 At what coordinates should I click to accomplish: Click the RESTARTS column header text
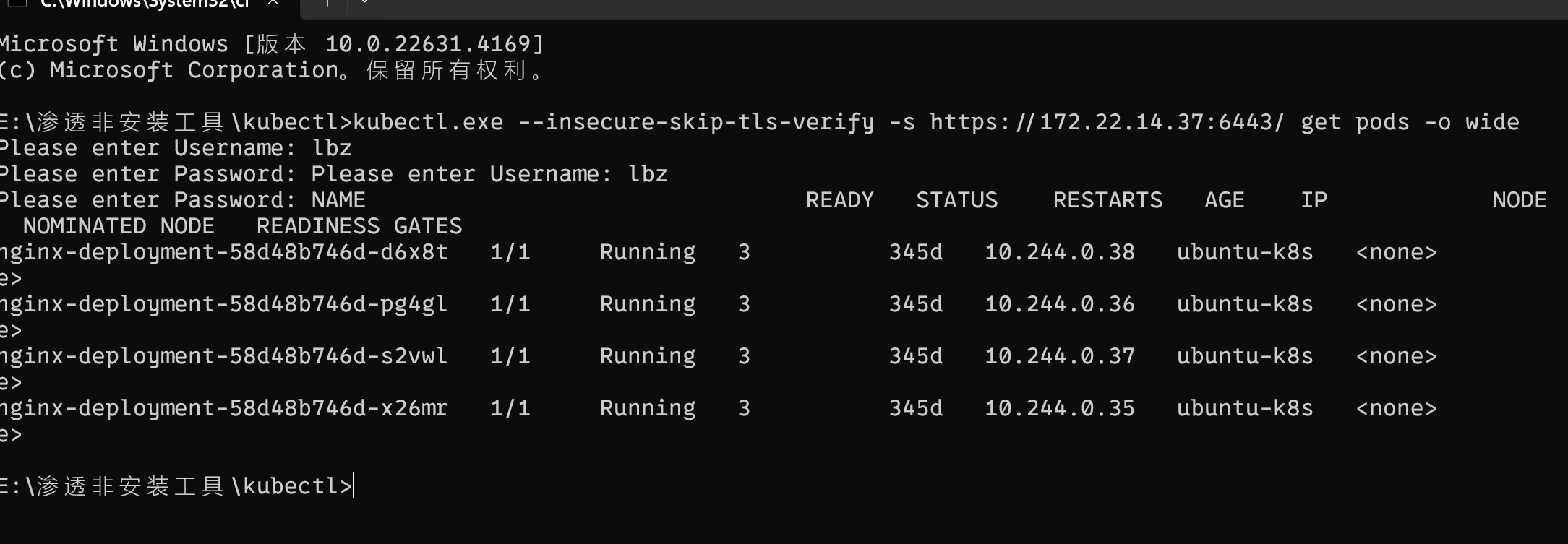coord(1108,200)
